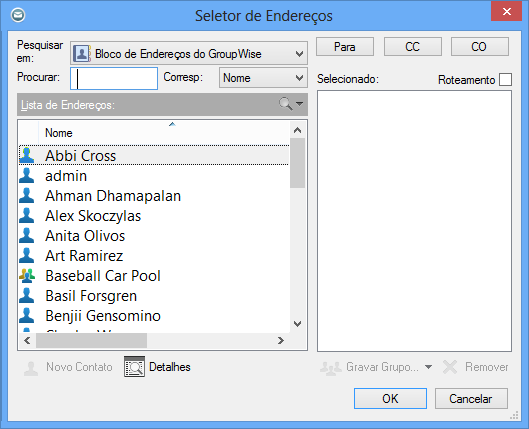The height and width of the screenshot is (429, 529).
Task: Confirm with the OK button
Action: click(x=390, y=399)
